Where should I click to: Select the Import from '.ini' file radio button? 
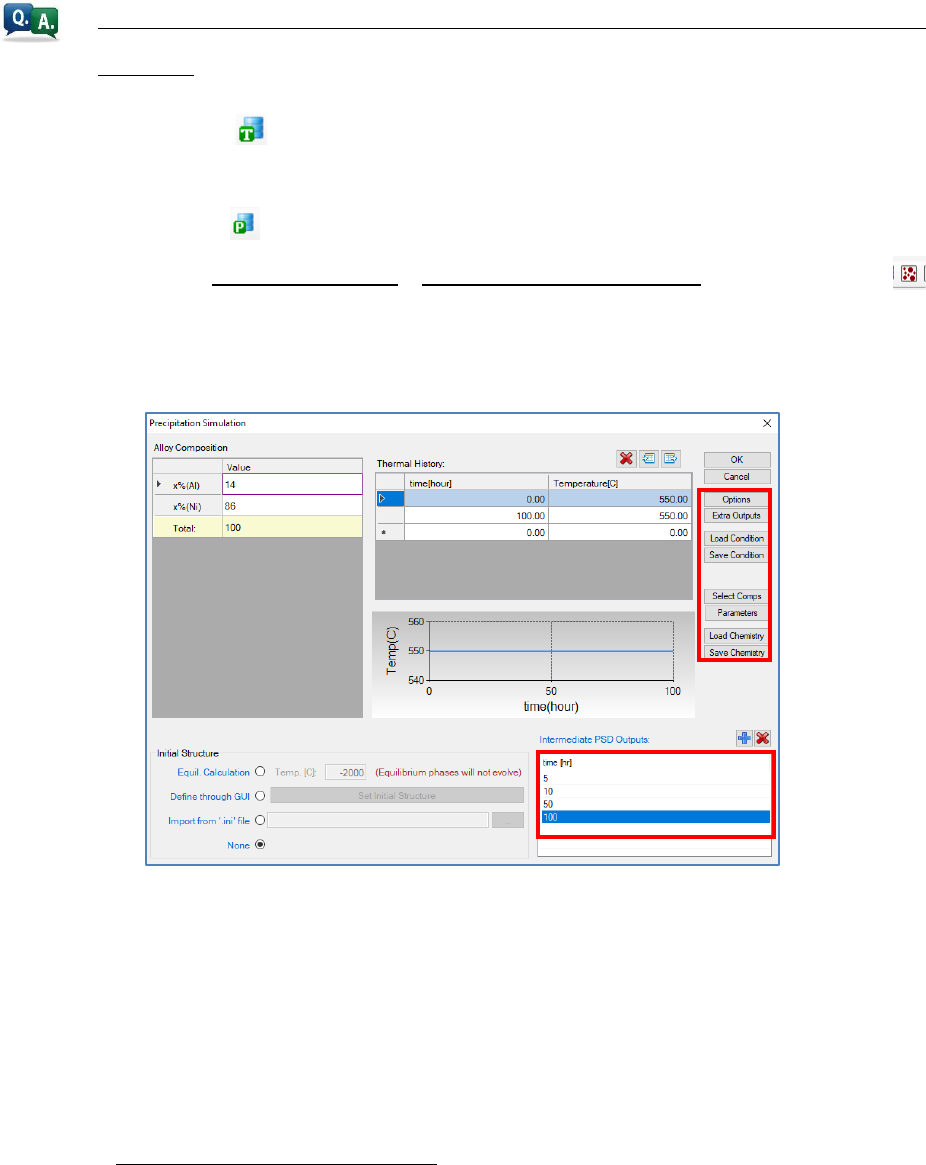pyautogui.click(x=260, y=820)
